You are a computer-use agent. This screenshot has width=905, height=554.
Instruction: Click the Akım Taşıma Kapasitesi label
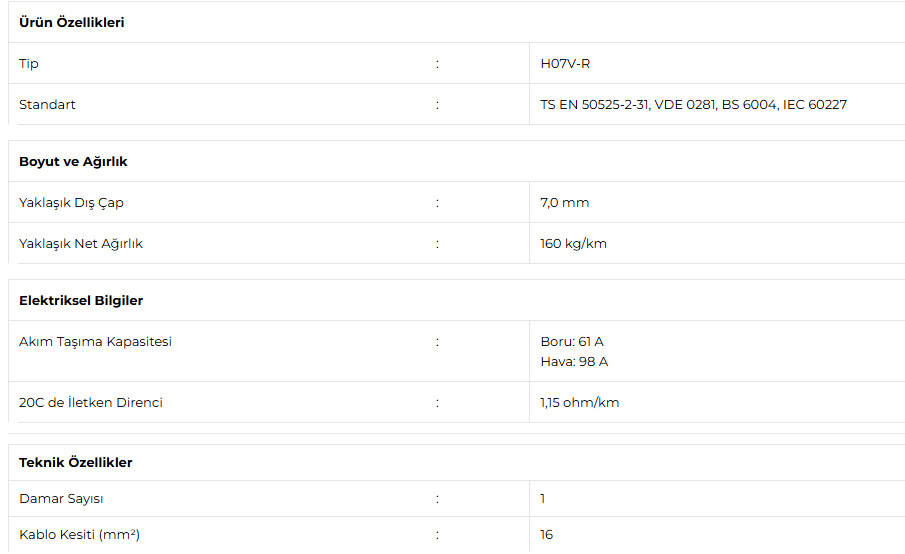point(95,342)
